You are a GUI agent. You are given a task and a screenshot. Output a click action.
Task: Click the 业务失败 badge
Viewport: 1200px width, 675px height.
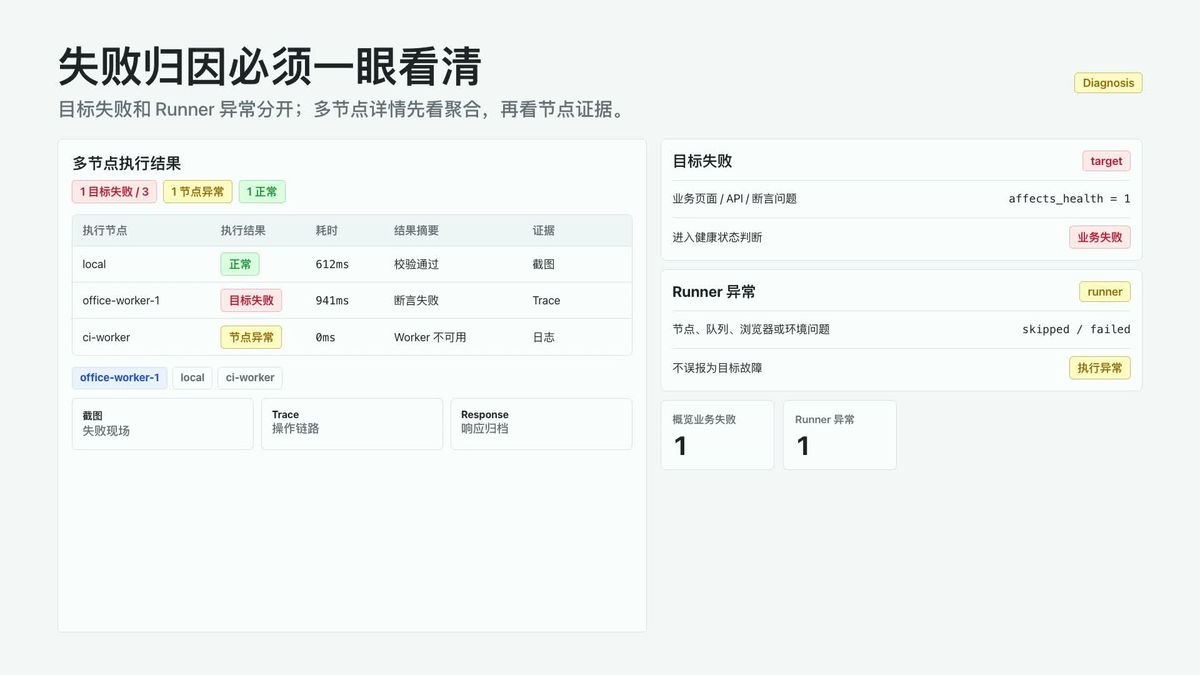(x=1100, y=237)
